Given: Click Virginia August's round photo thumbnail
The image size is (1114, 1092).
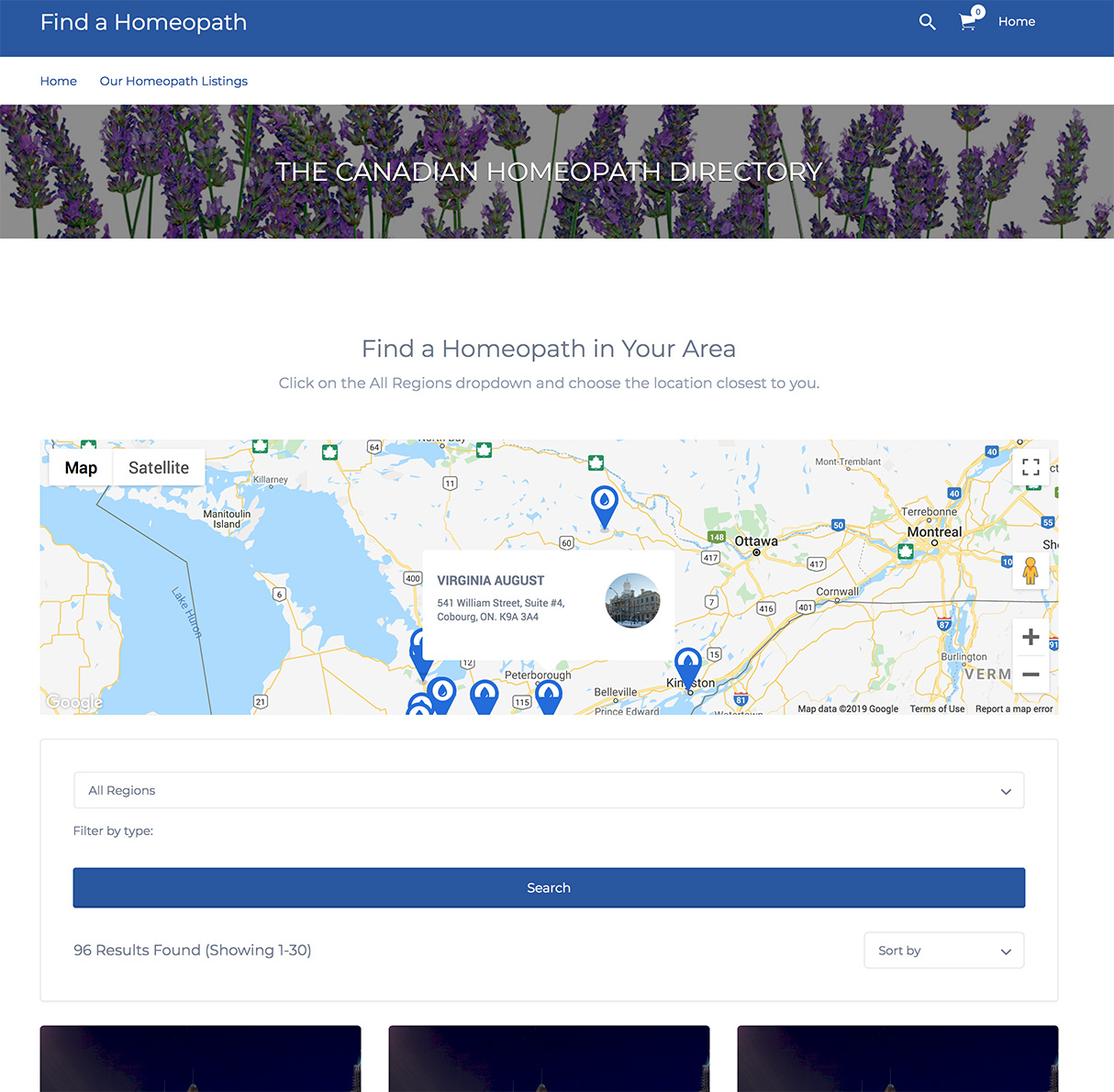Looking at the screenshot, I should [633, 601].
